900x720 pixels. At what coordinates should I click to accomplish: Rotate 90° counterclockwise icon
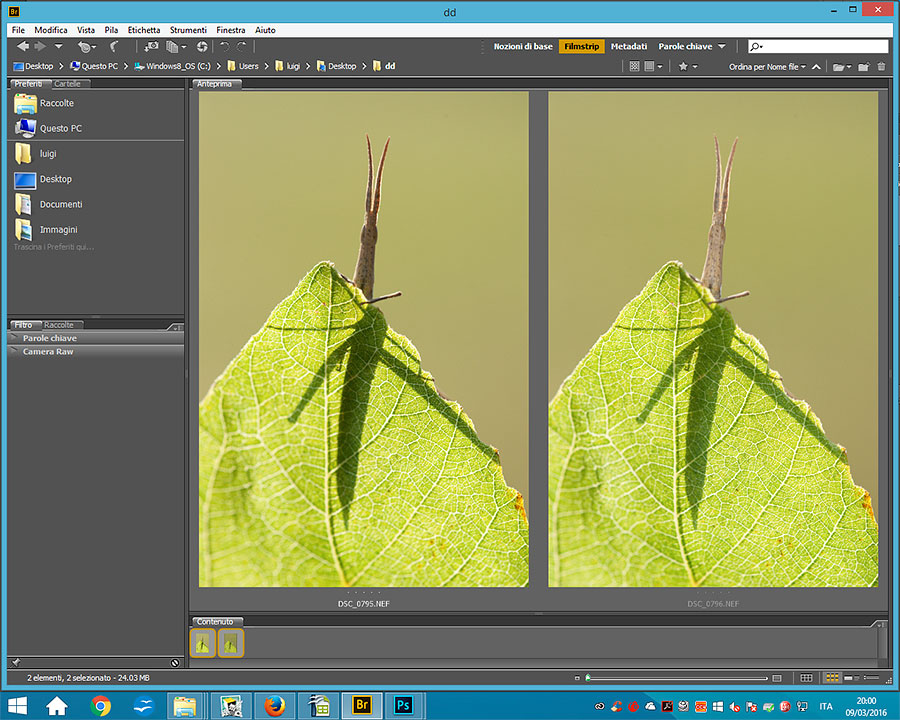pos(224,47)
